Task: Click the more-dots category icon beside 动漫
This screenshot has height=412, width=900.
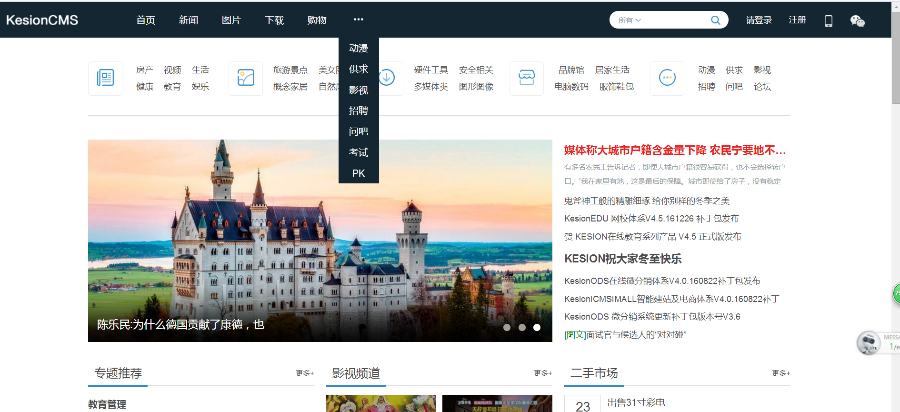Action: [x=667, y=78]
